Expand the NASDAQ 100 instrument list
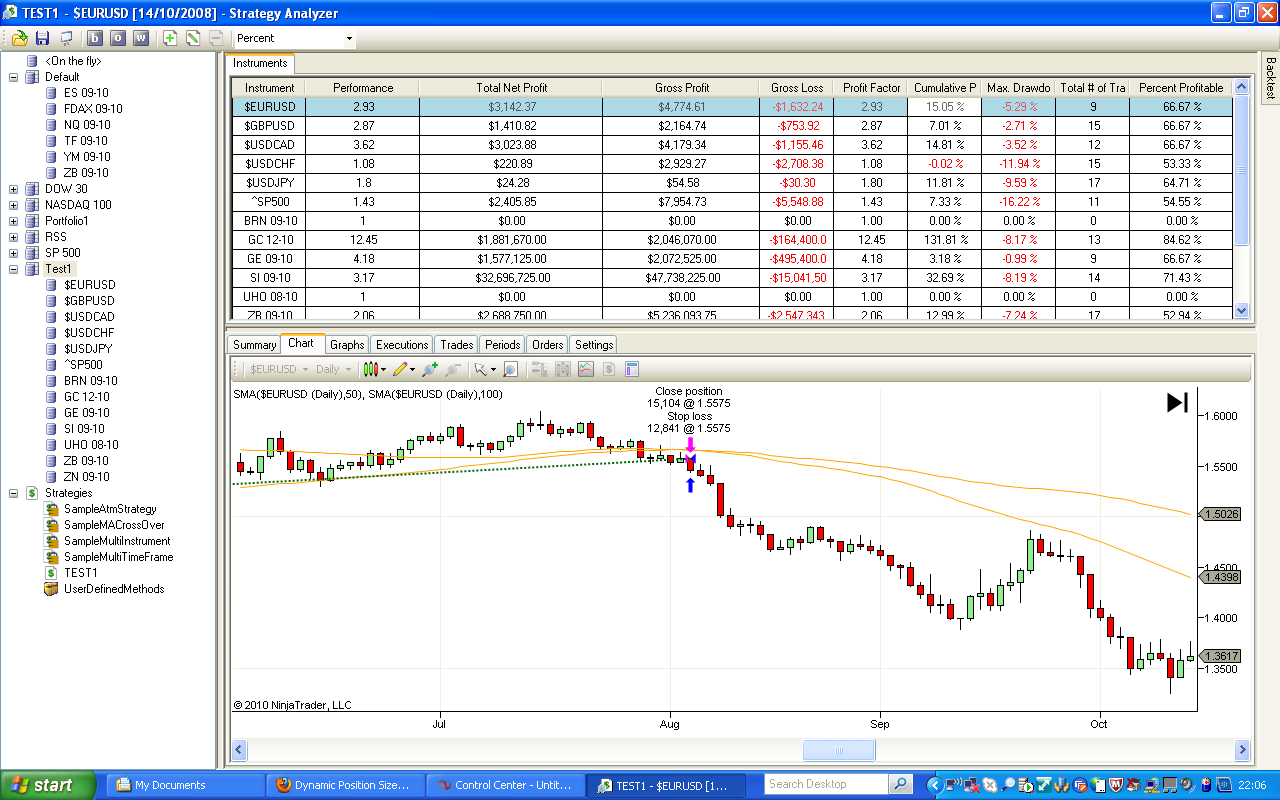 click(14, 205)
